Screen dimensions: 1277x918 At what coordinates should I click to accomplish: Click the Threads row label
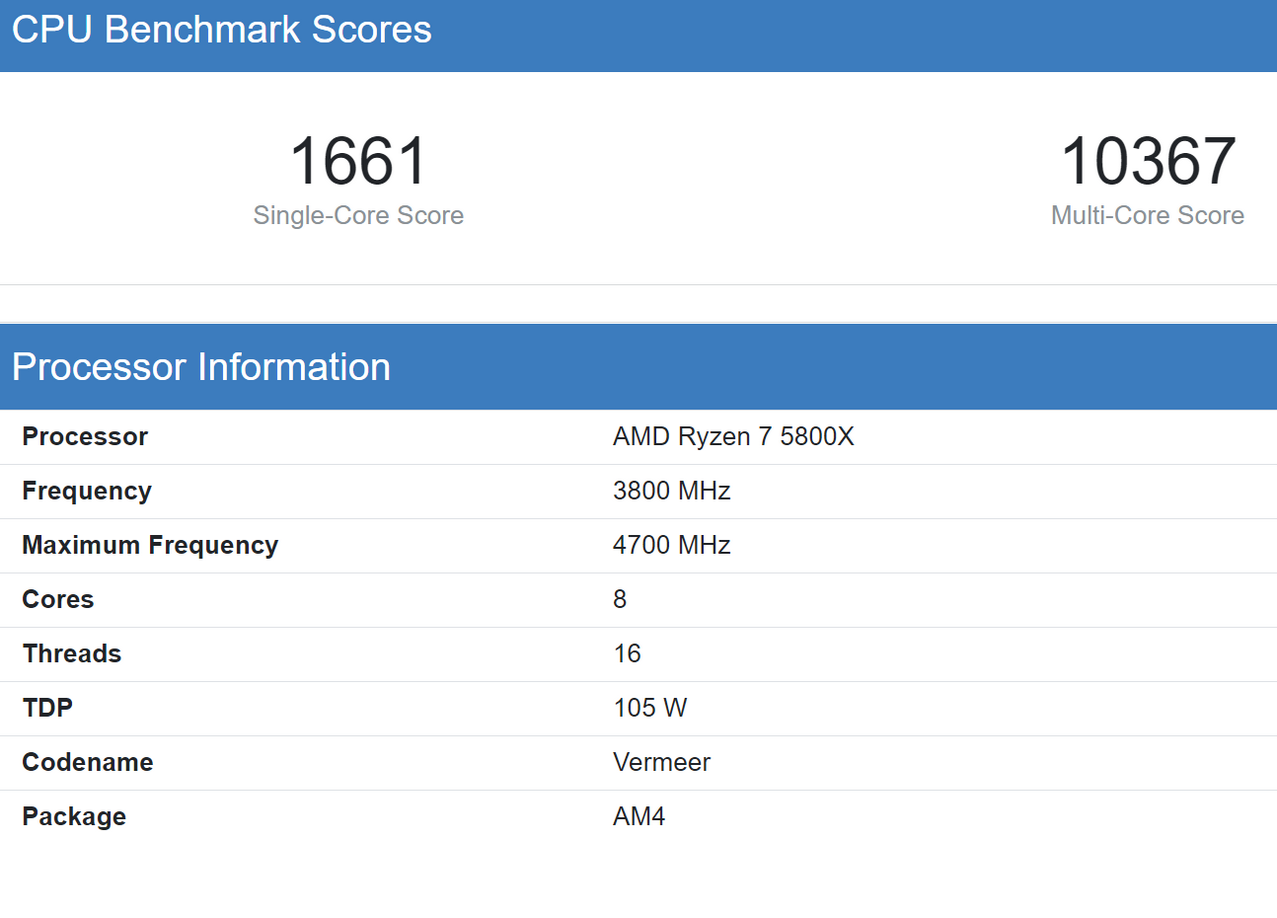[x=72, y=653]
